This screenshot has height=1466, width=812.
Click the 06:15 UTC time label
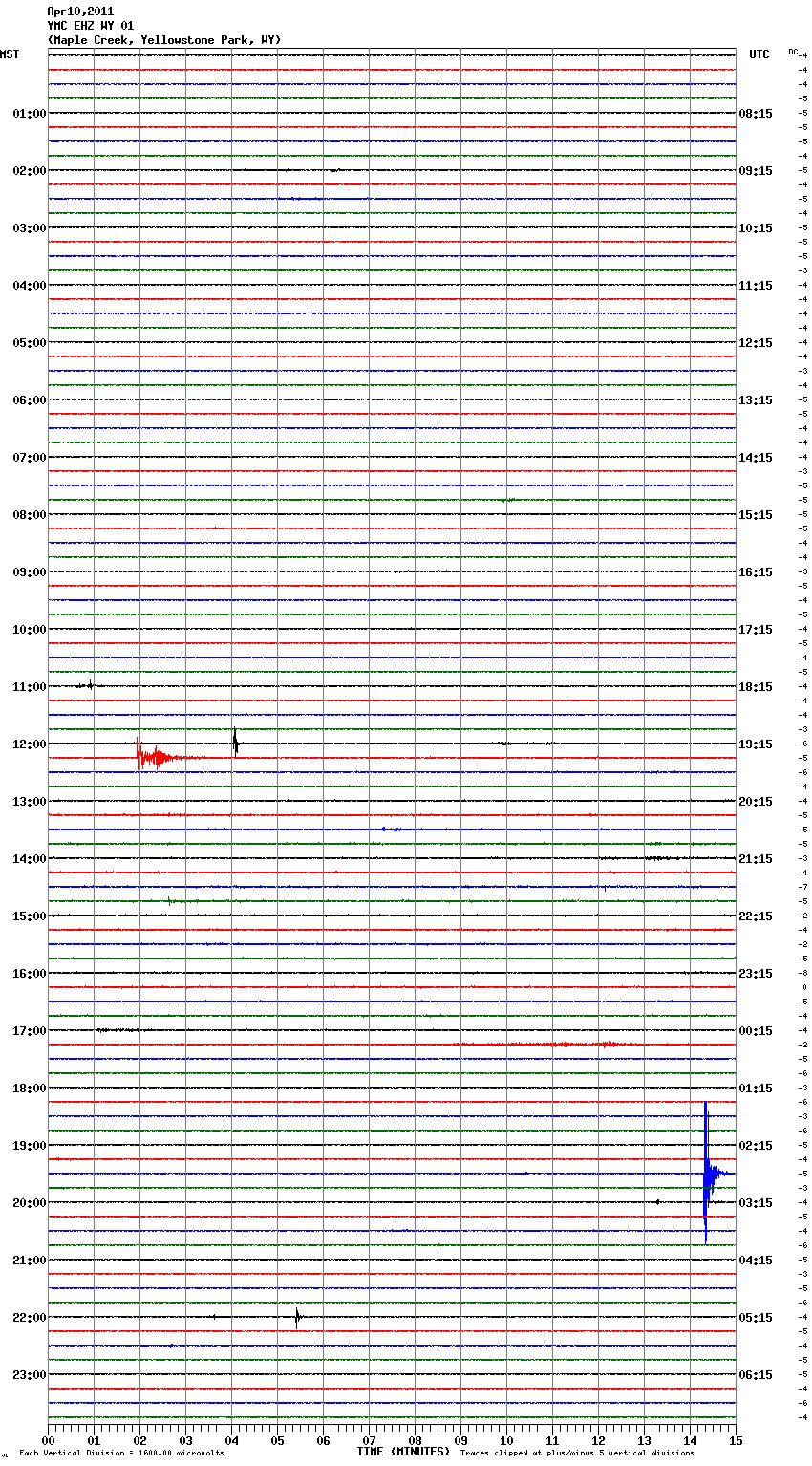(756, 1375)
